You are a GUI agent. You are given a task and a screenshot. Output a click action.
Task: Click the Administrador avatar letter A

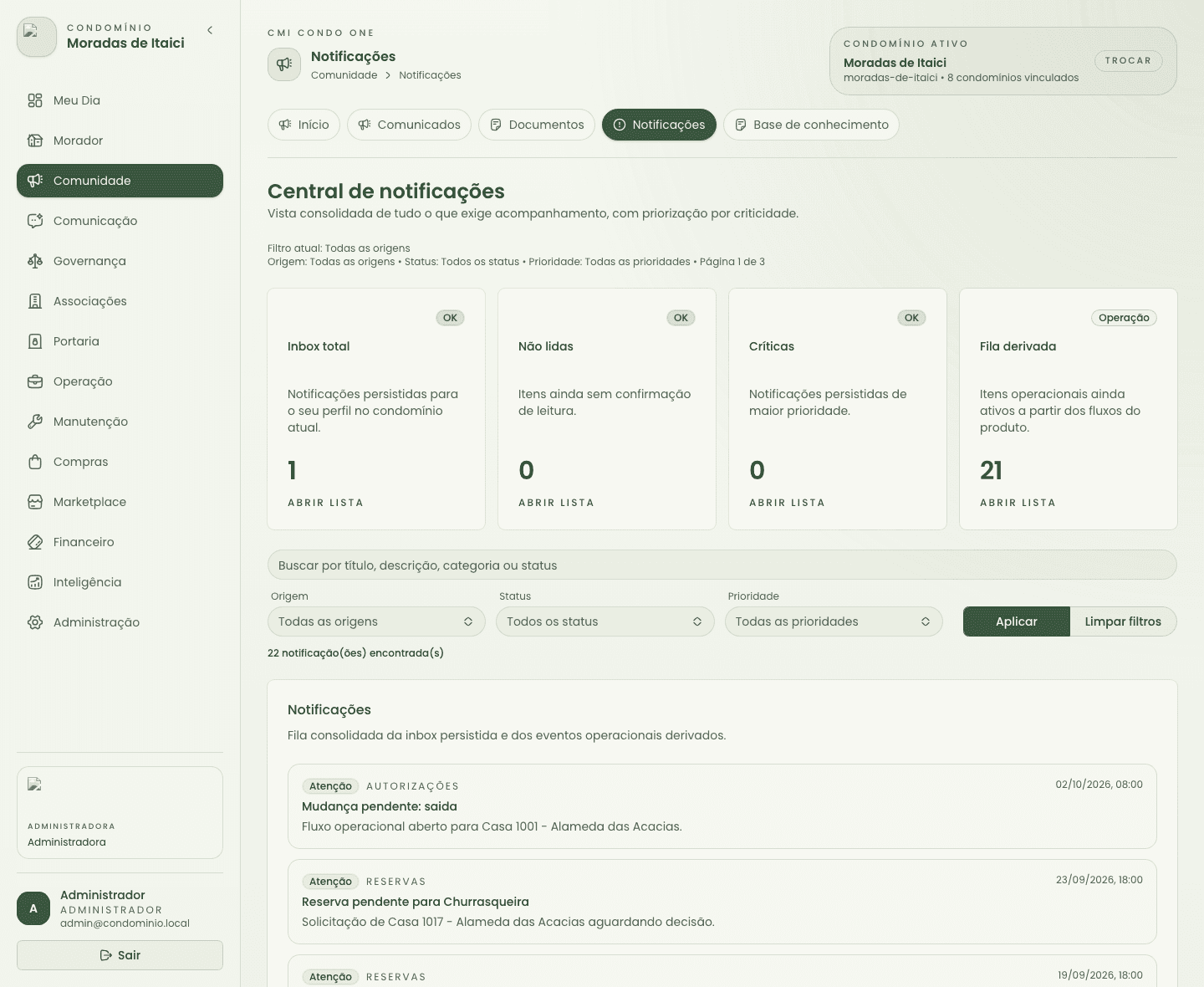tap(33, 908)
